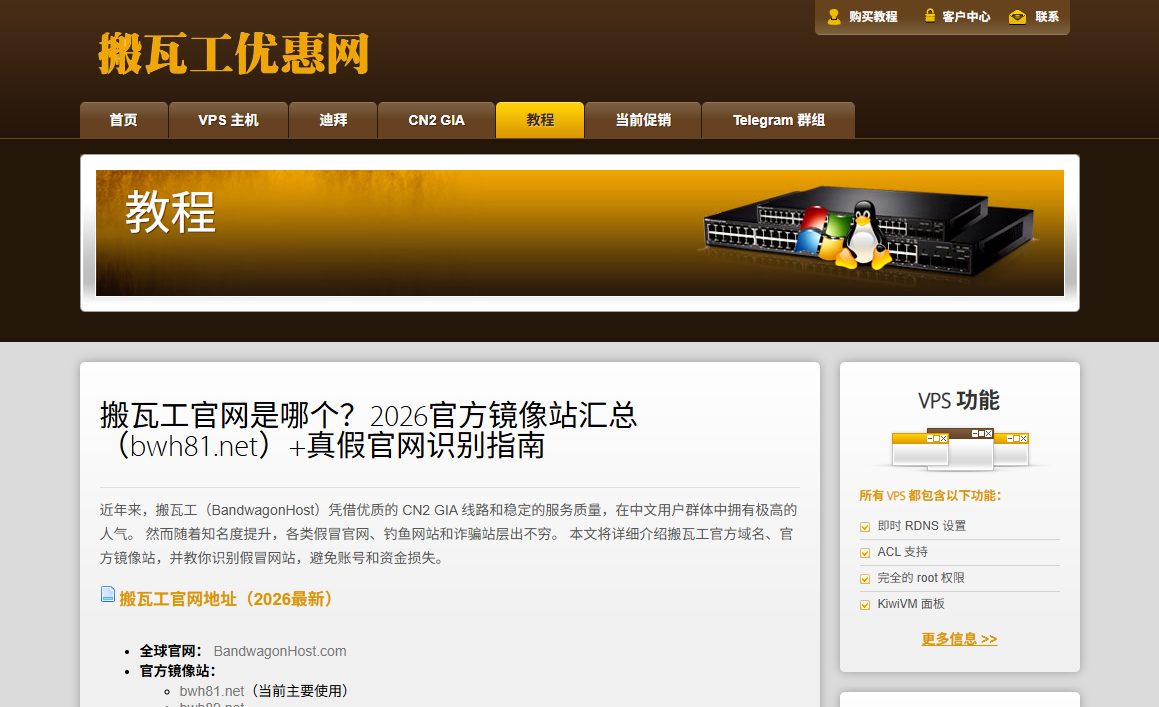Click the person icon beside 购买教程

pyautogui.click(x=834, y=16)
